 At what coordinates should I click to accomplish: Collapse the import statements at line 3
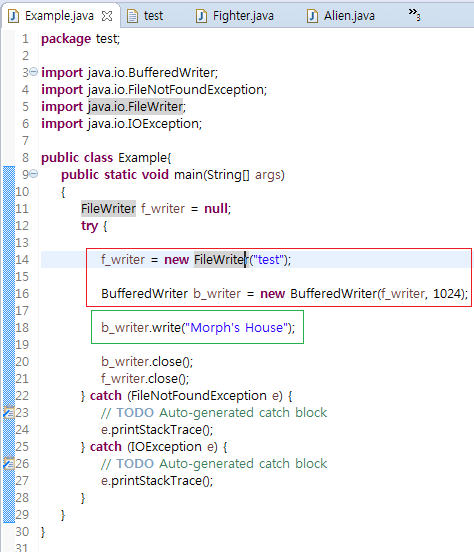pos(33,72)
